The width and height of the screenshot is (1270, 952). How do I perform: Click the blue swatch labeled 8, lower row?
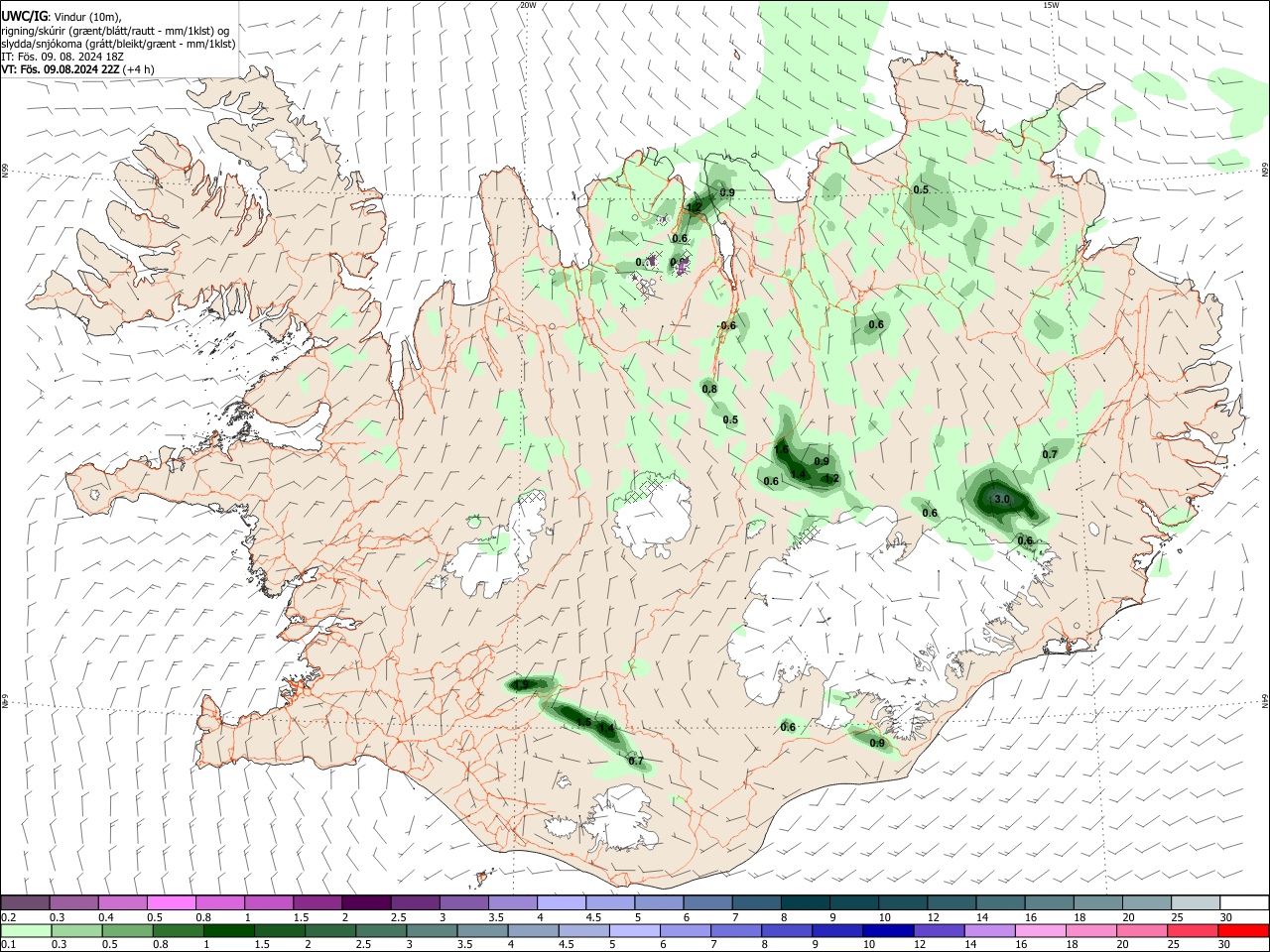tap(786, 930)
